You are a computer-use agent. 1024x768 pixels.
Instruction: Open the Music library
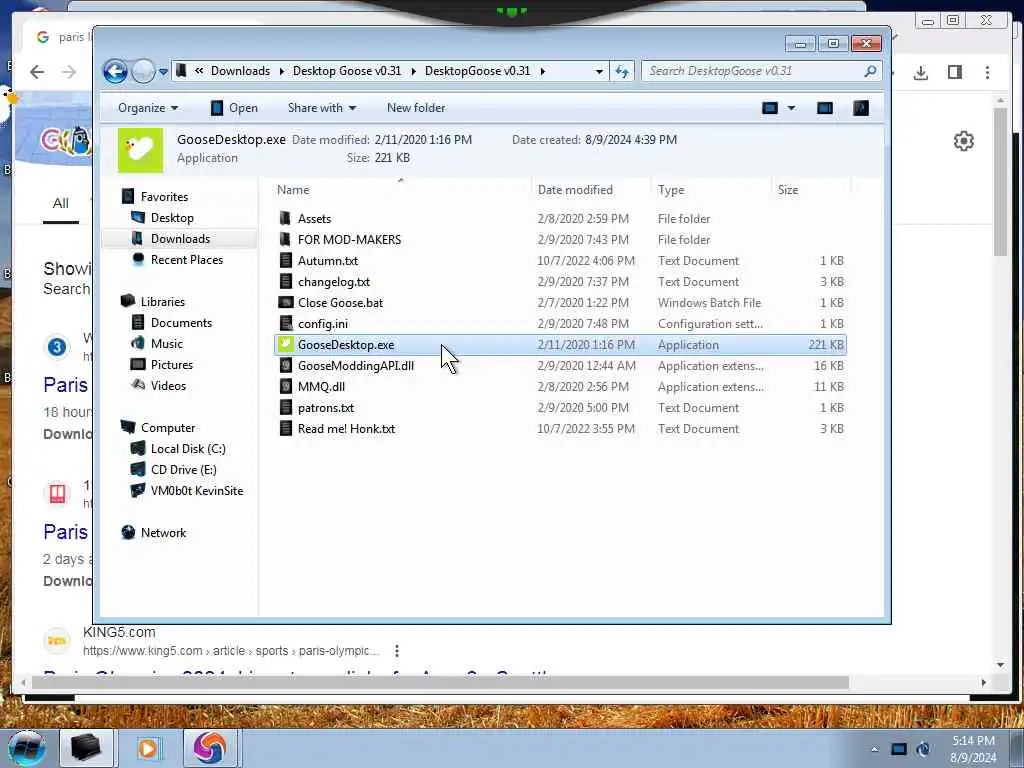point(167,344)
